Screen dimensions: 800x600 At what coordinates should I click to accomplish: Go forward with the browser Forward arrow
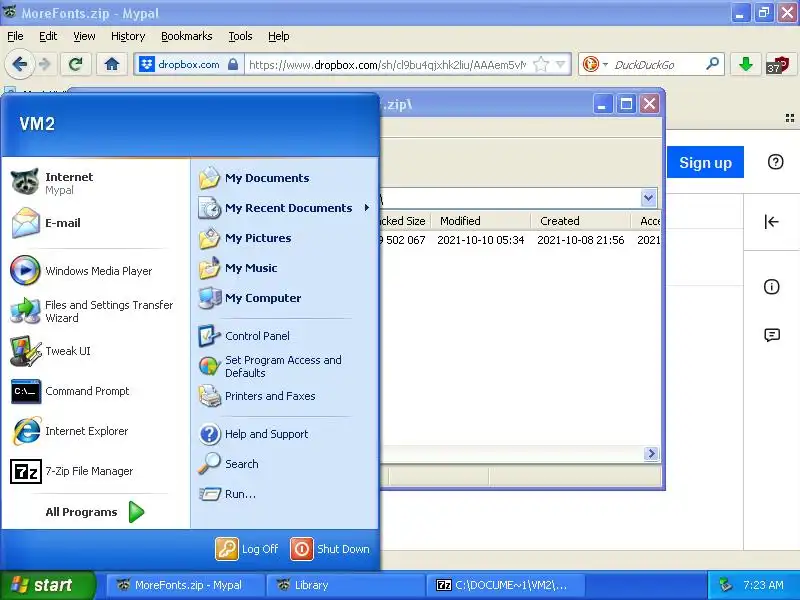45,64
